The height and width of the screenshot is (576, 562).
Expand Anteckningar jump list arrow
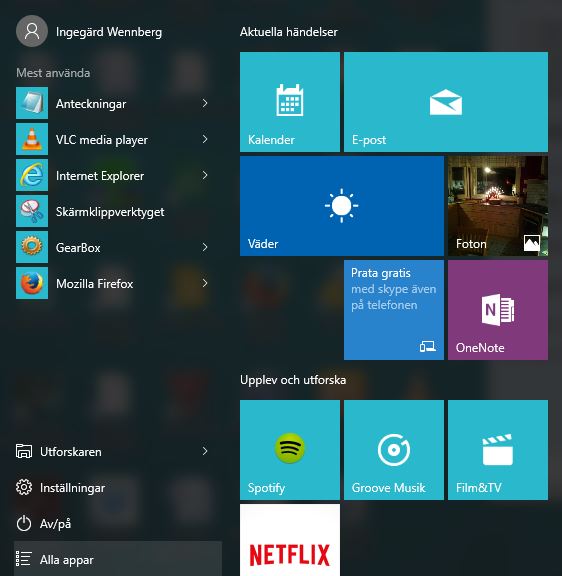pyautogui.click(x=205, y=103)
